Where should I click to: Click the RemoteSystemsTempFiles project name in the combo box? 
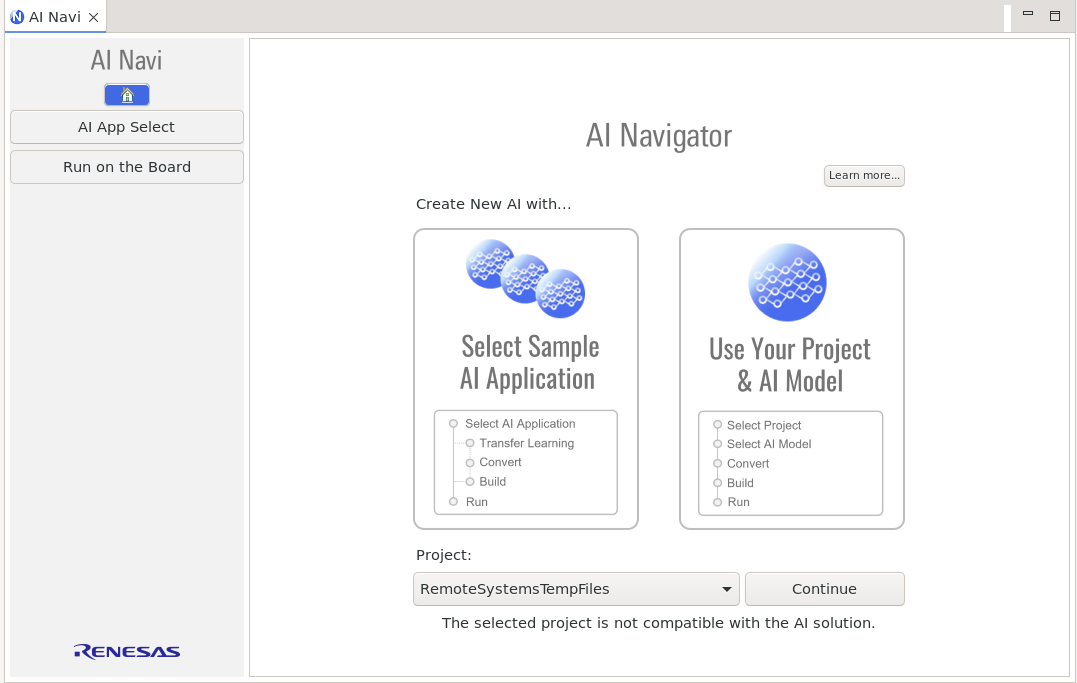click(x=515, y=589)
